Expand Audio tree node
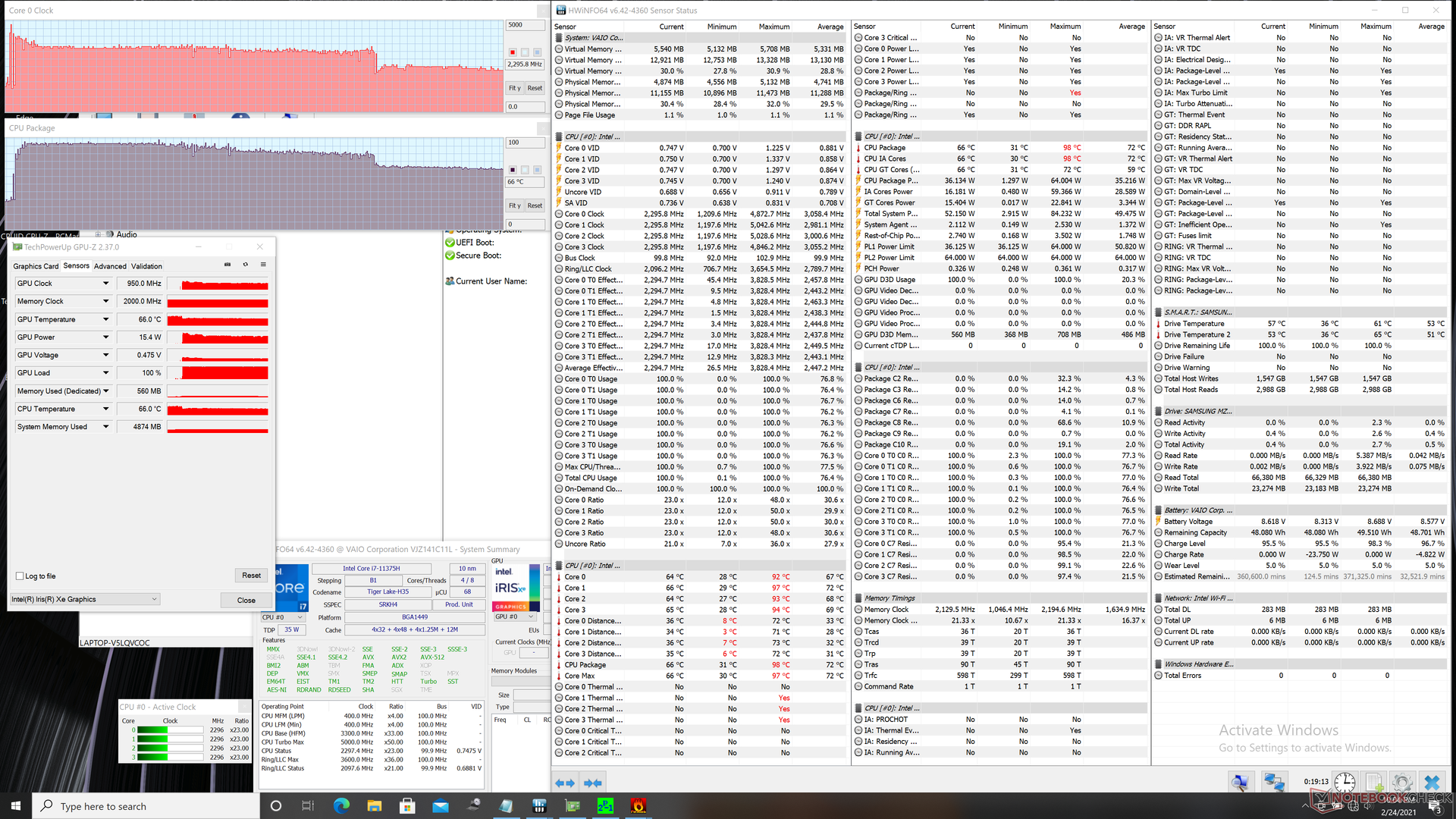 (99, 234)
